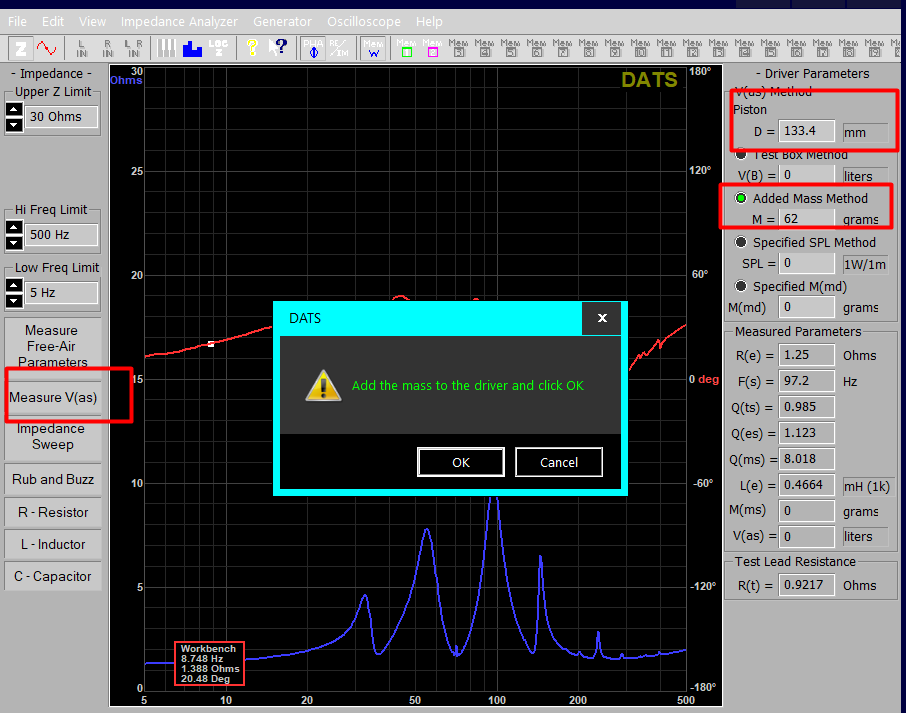The image size is (906, 713).
Task: Click the R - Resistor button
Action: [53, 512]
